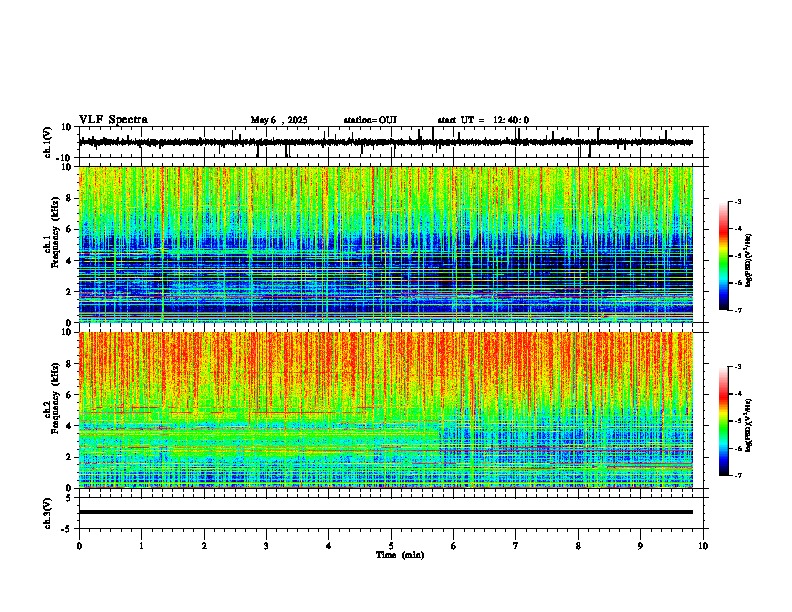The height and width of the screenshot is (612, 792).
Task: Click the ch.1 spectrogram color scale bar
Action: point(724,256)
